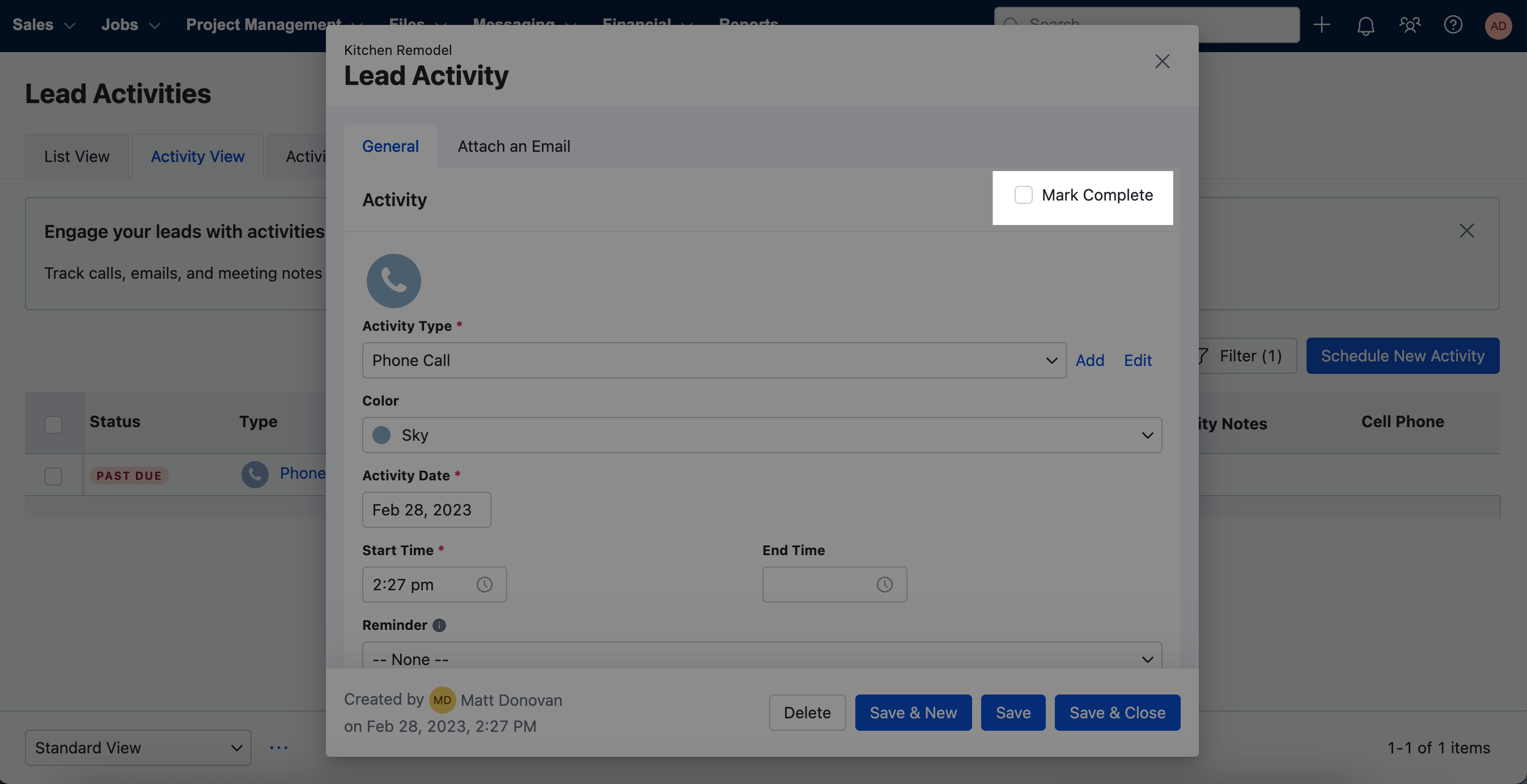Click the Activity Date field
1527x784 pixels.
click(426, 510)
